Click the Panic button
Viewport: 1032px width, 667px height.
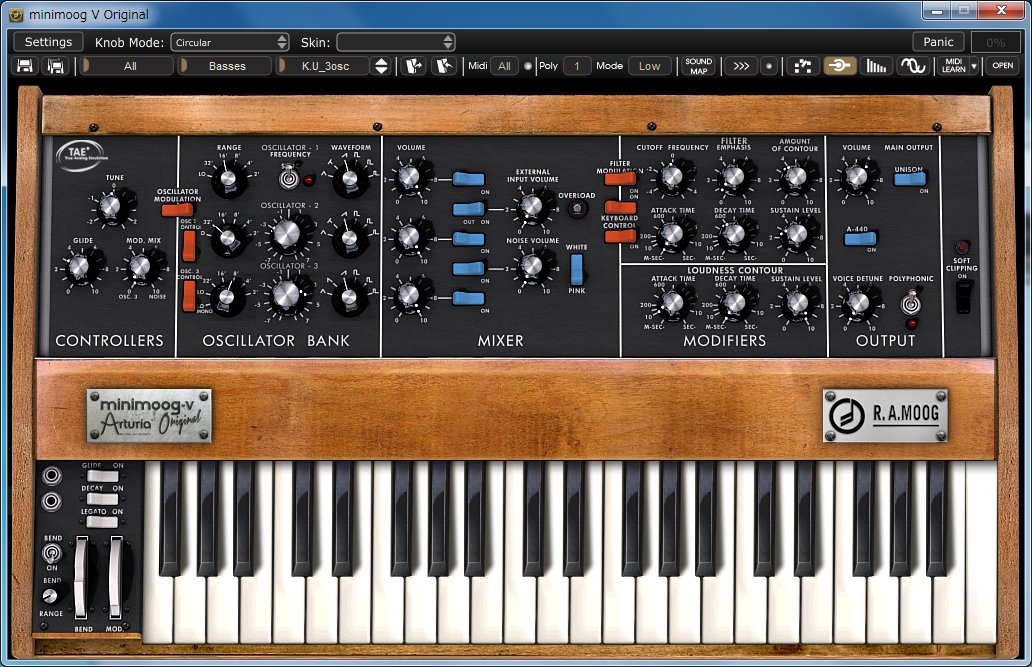[x=938, y=42]
